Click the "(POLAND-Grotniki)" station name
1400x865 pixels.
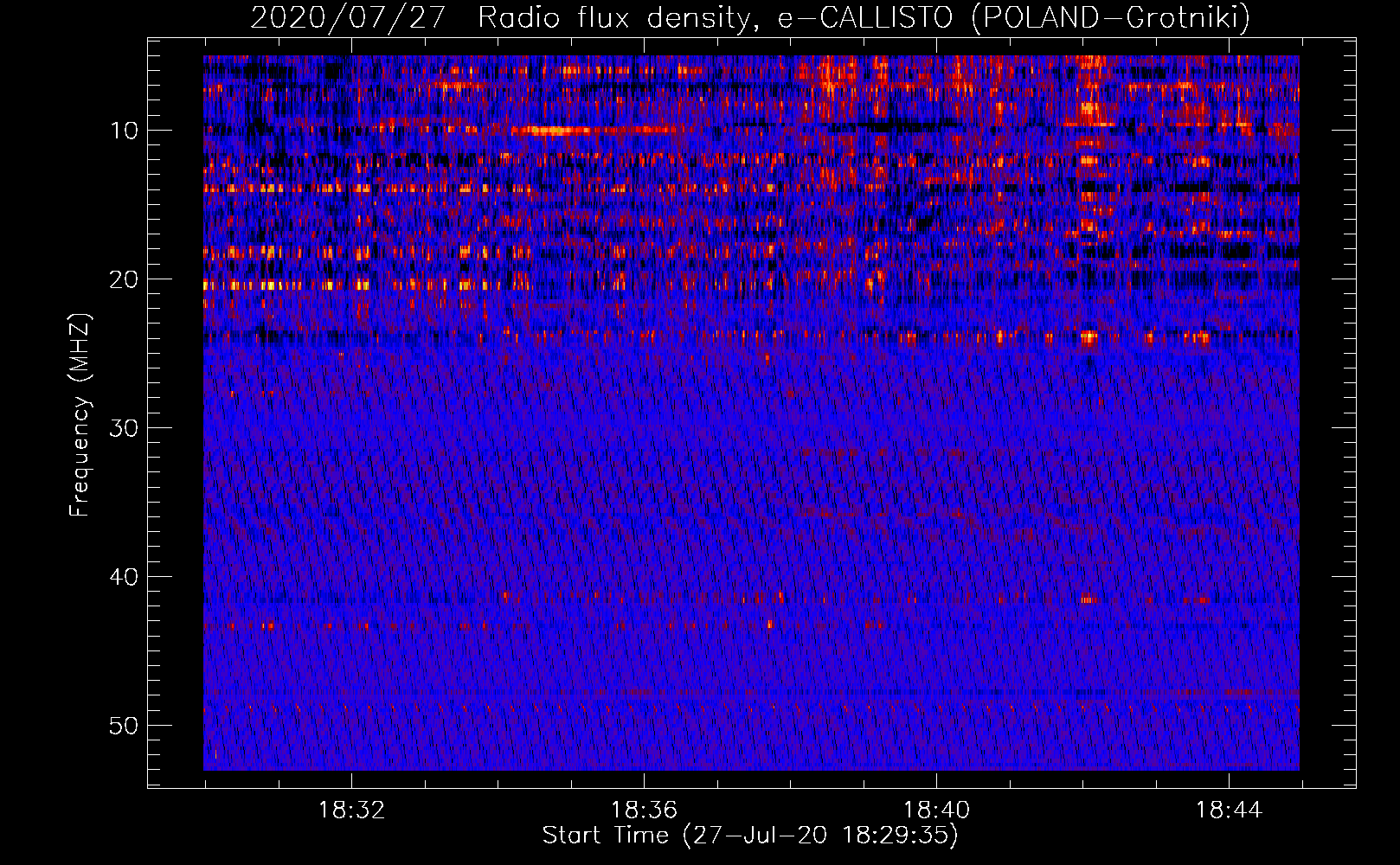point(1110,17)
